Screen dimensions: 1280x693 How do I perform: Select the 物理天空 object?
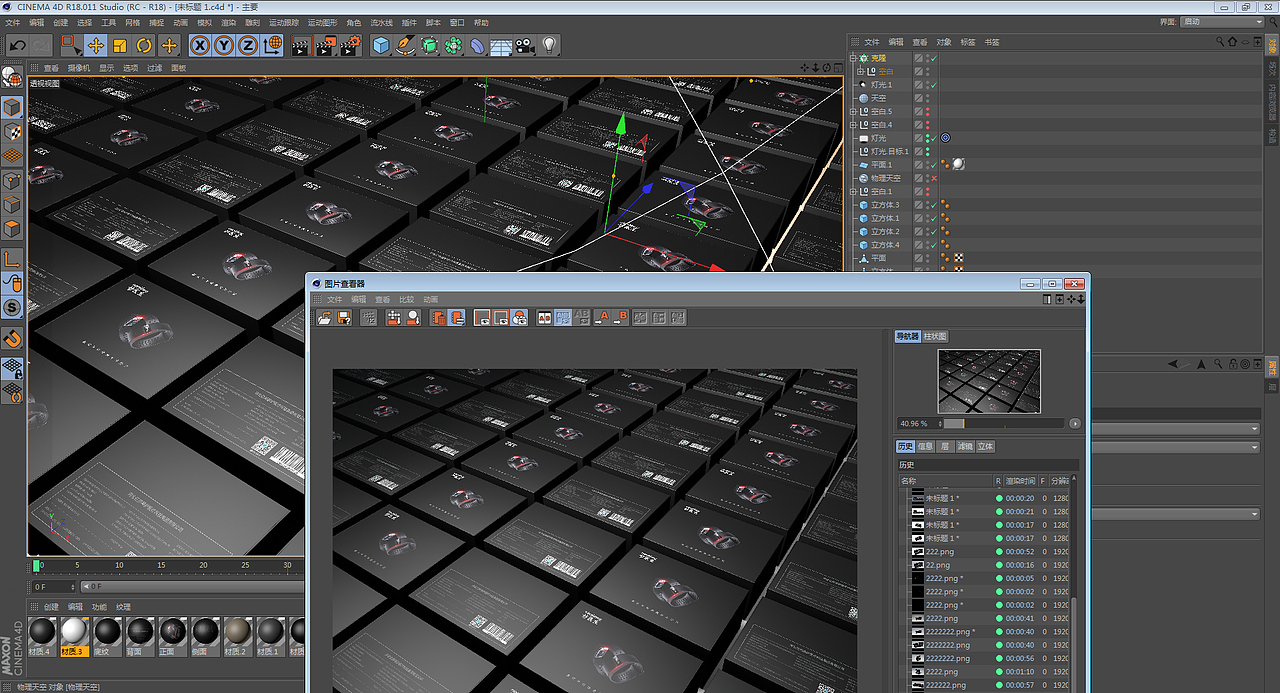coord(886,178)
